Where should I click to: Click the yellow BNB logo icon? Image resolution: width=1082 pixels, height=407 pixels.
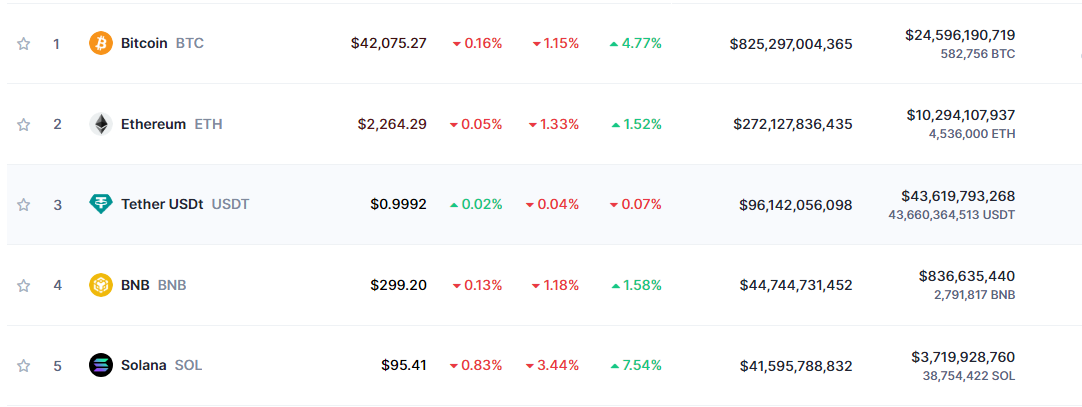pyautogui.click(x=101, y=285)
